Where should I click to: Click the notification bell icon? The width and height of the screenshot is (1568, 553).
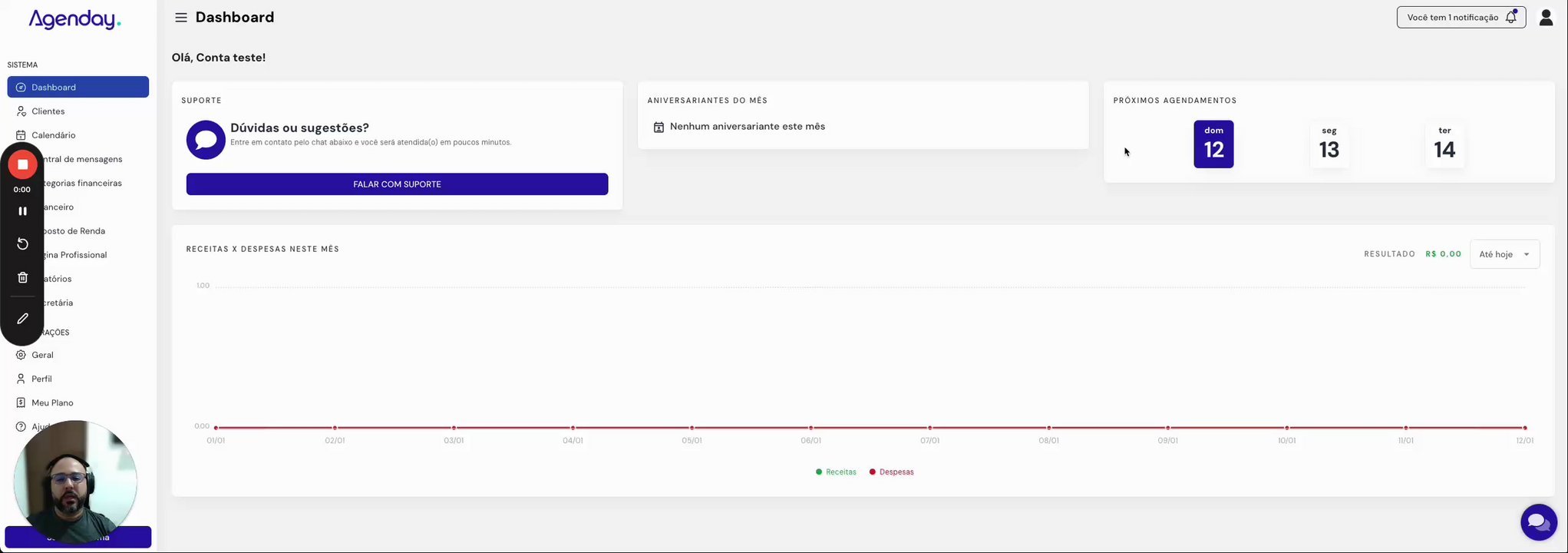click(x=1510, y=17)
